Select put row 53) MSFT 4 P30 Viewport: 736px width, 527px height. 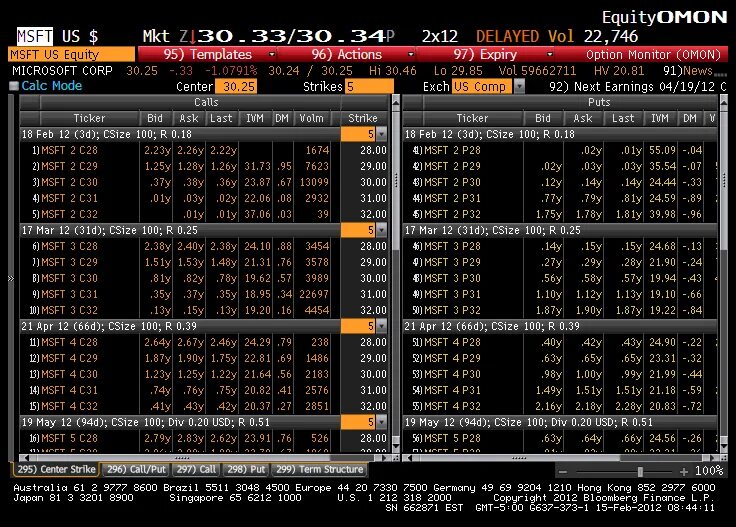coord(560,374)
